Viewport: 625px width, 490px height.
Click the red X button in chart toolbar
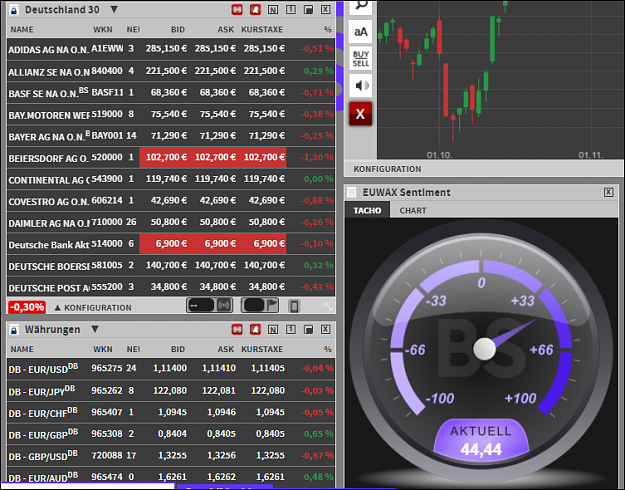tap(361, 114)
